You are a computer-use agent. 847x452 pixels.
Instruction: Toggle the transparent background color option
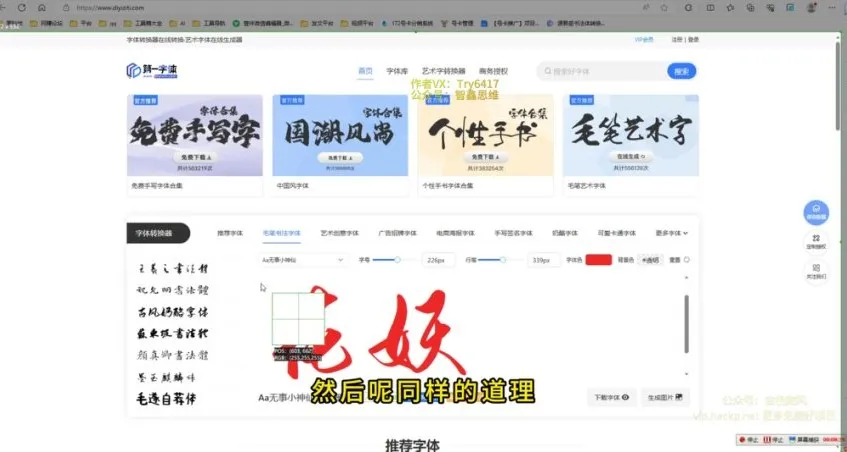650,260
